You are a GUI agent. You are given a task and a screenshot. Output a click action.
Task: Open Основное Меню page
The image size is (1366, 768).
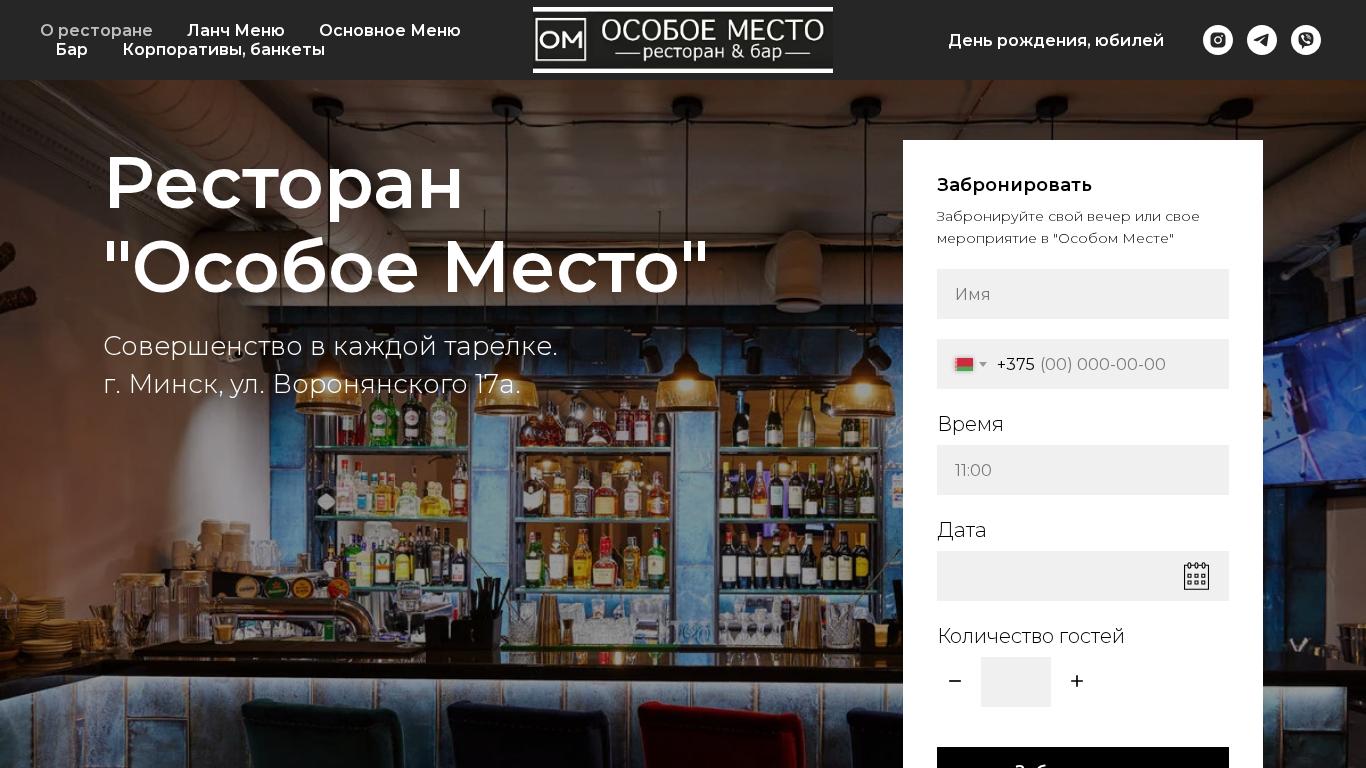(x=390, y=30)
